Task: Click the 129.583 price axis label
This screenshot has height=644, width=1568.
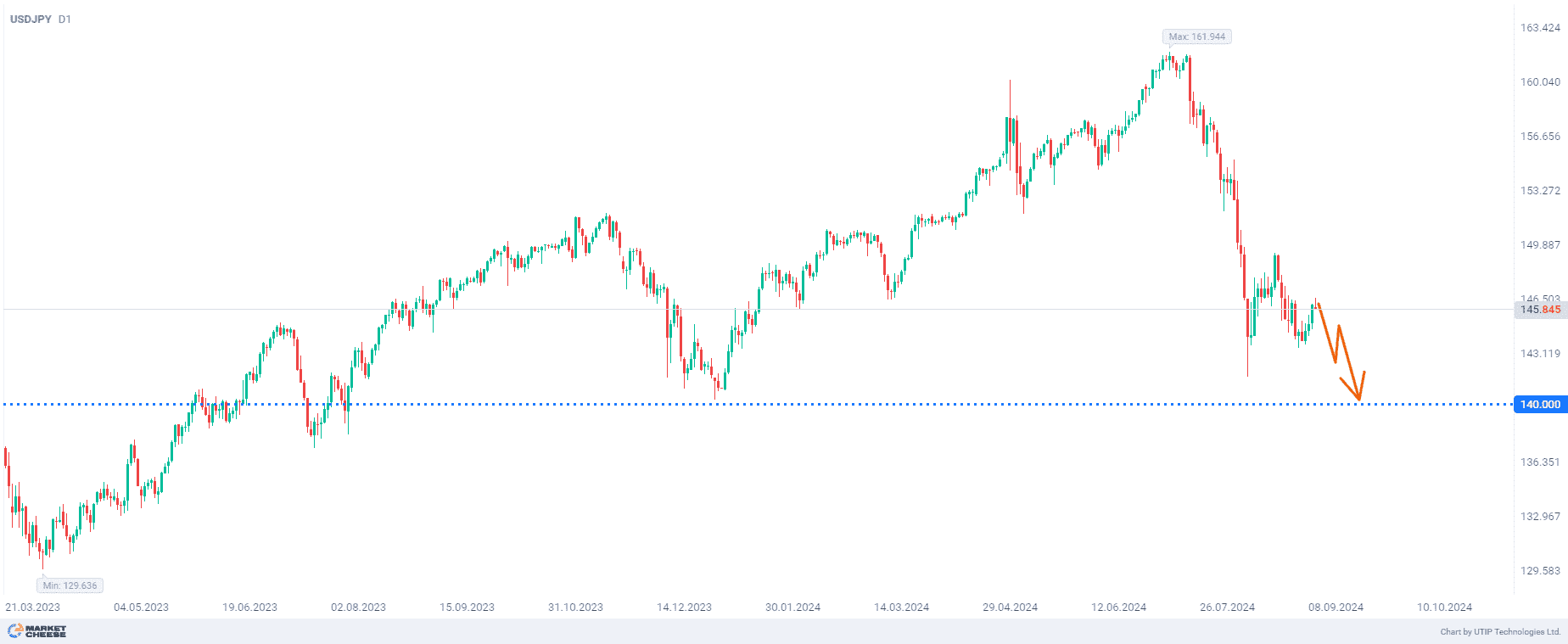Action: tap(1539, 571)
